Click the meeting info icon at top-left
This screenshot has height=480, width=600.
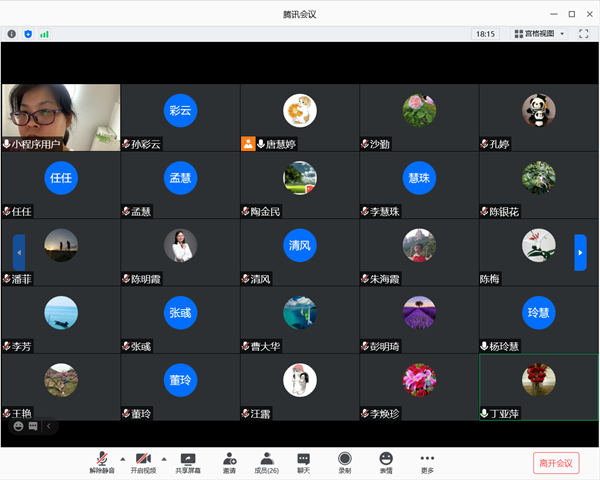[x=12, y=33]
